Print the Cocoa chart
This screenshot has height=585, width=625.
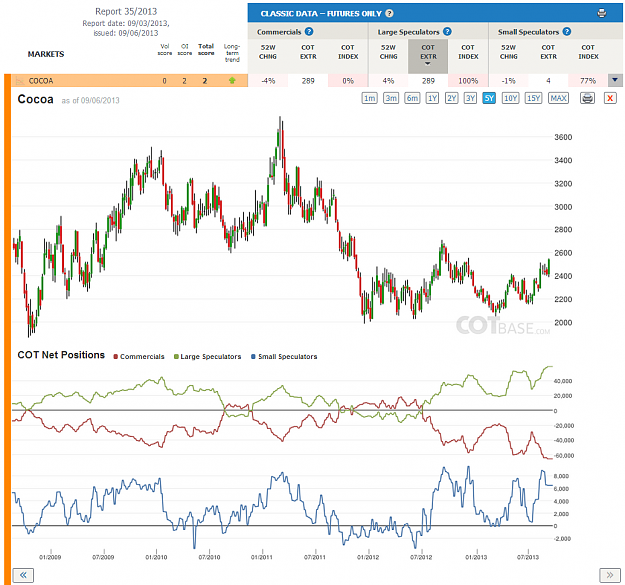coord(588,98)
